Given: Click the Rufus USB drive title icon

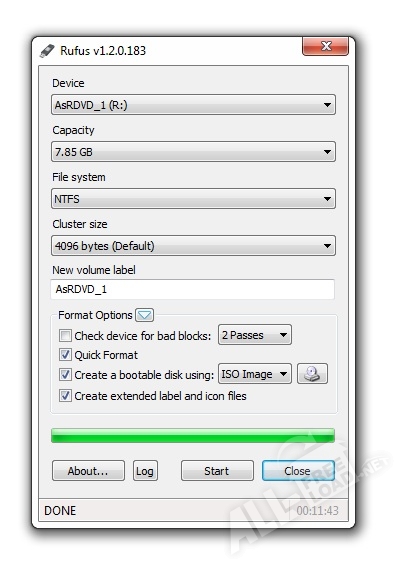Looking at the screenshot, I should 47,51.
